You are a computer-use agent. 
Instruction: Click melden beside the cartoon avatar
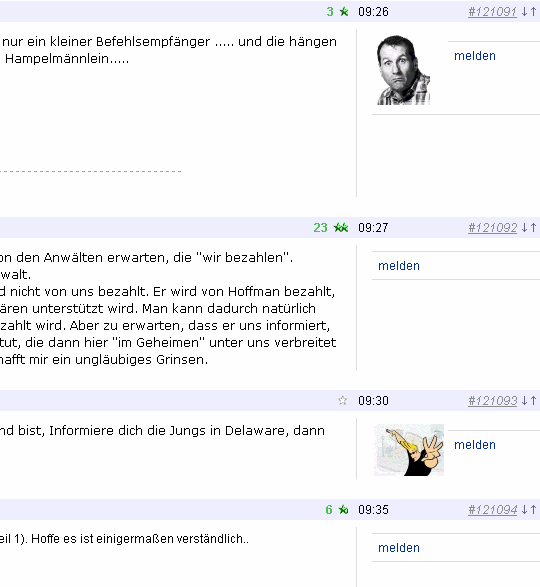coord(475,445)
